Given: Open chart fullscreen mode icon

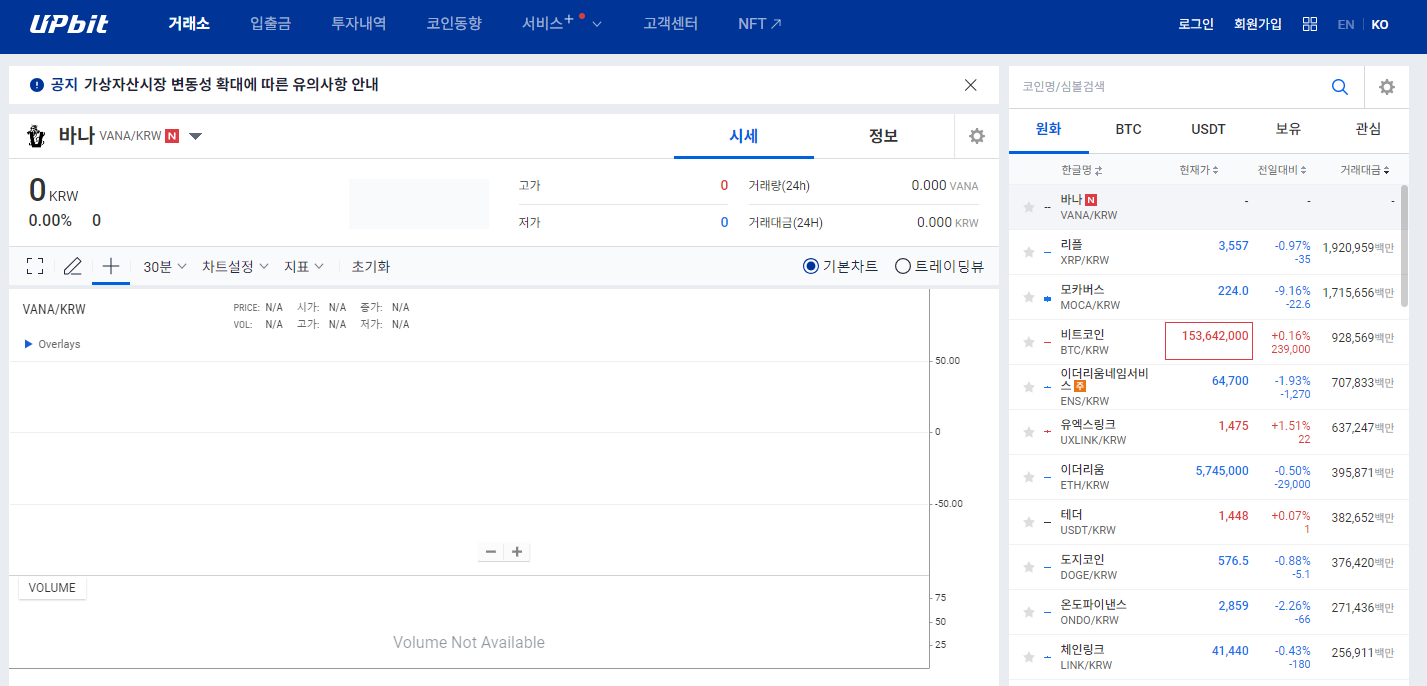Looking at the screenshot, I should tap(34, 266).
